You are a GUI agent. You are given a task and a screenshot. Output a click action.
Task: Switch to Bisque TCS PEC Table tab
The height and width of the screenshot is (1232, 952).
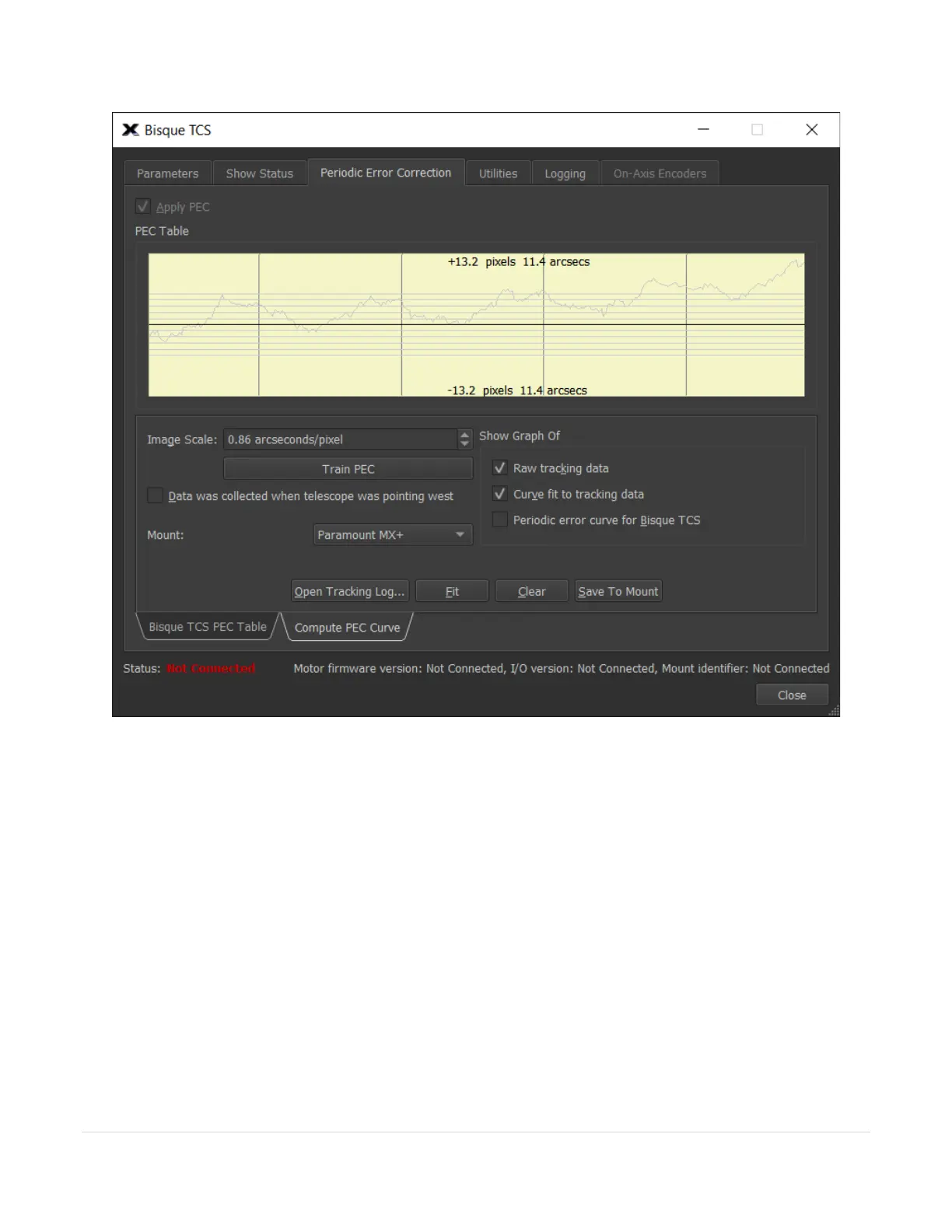[x=207, y=627]
